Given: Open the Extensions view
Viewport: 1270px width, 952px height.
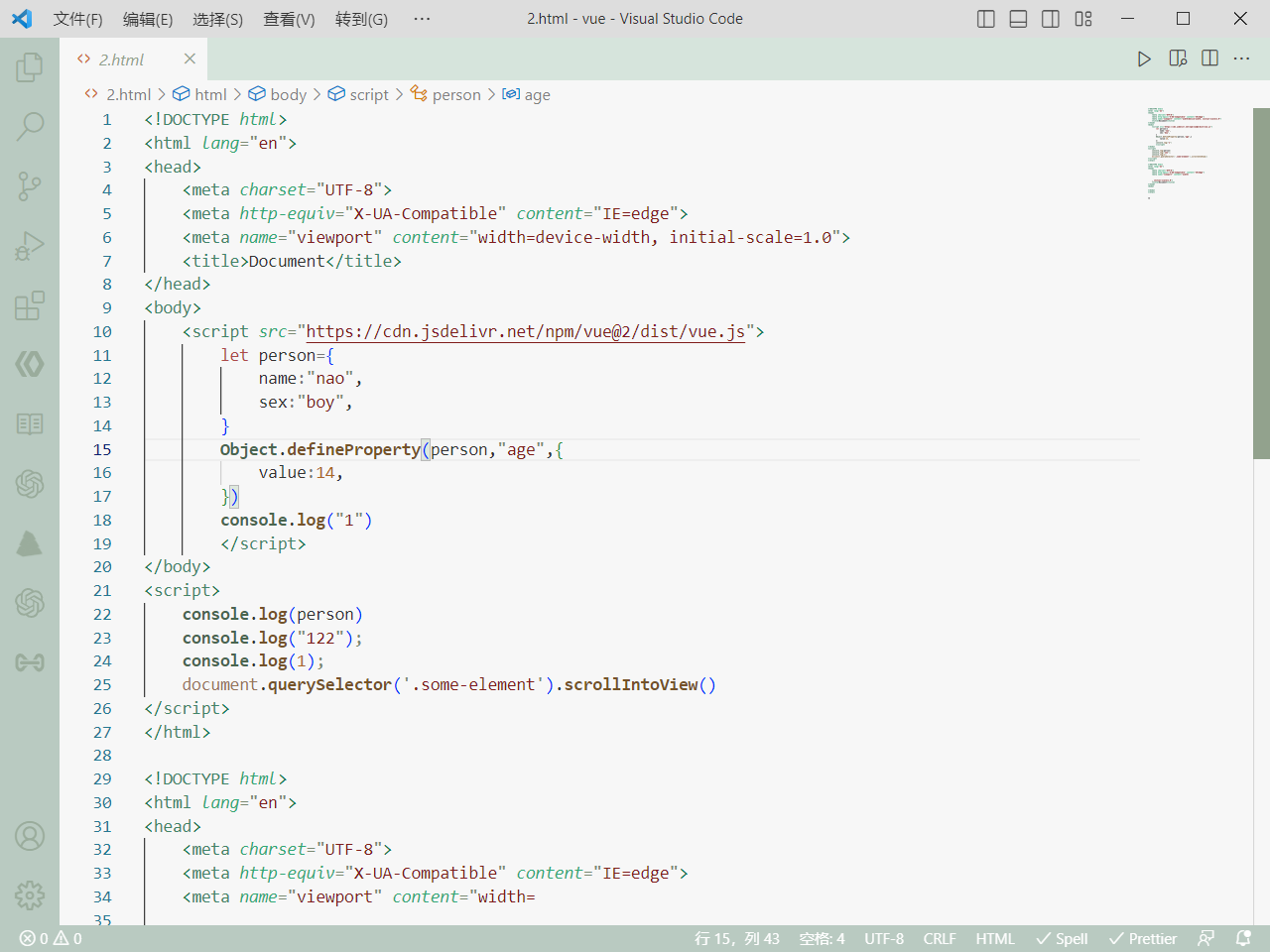Looking at the screenshot, I should [30, 304].
